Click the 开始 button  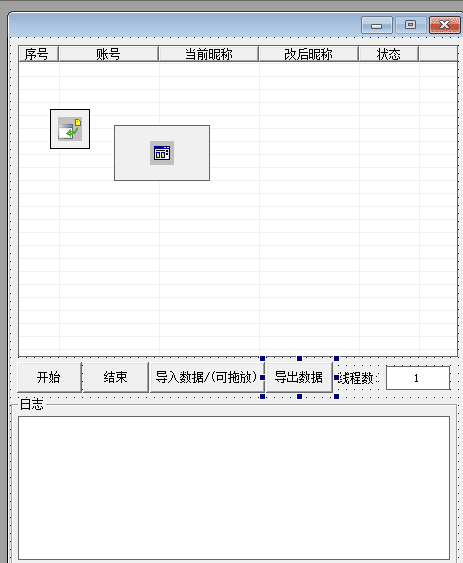click(x=50, y=377)
